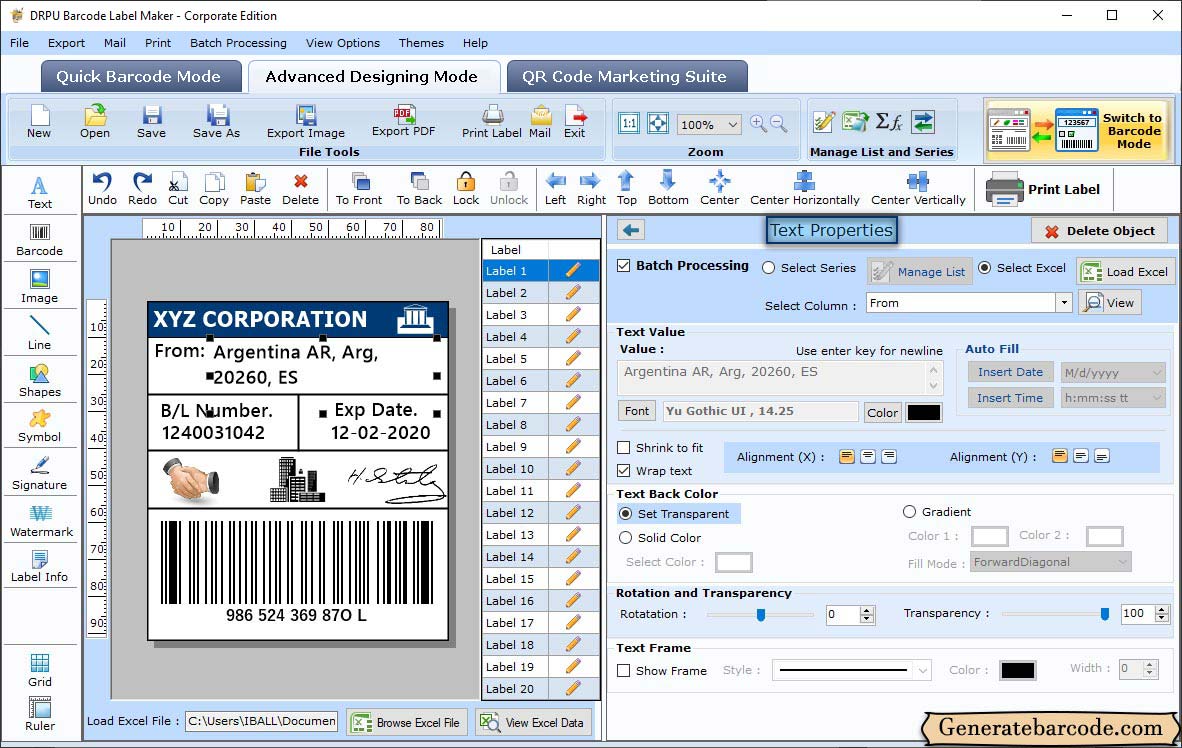Send the object To Back

(x=419, y=189)
